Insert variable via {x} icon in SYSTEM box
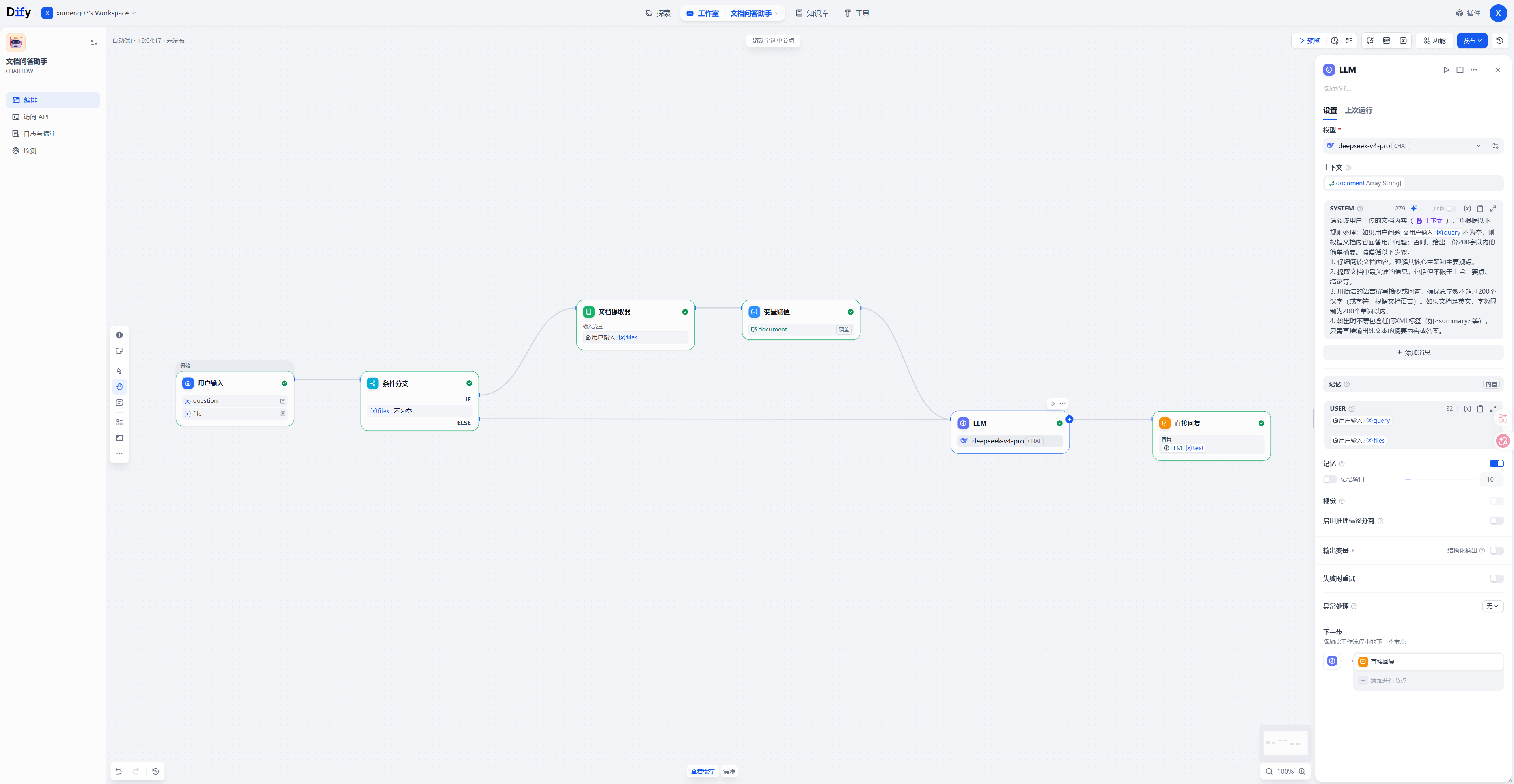 click(x=1467, y=209)
